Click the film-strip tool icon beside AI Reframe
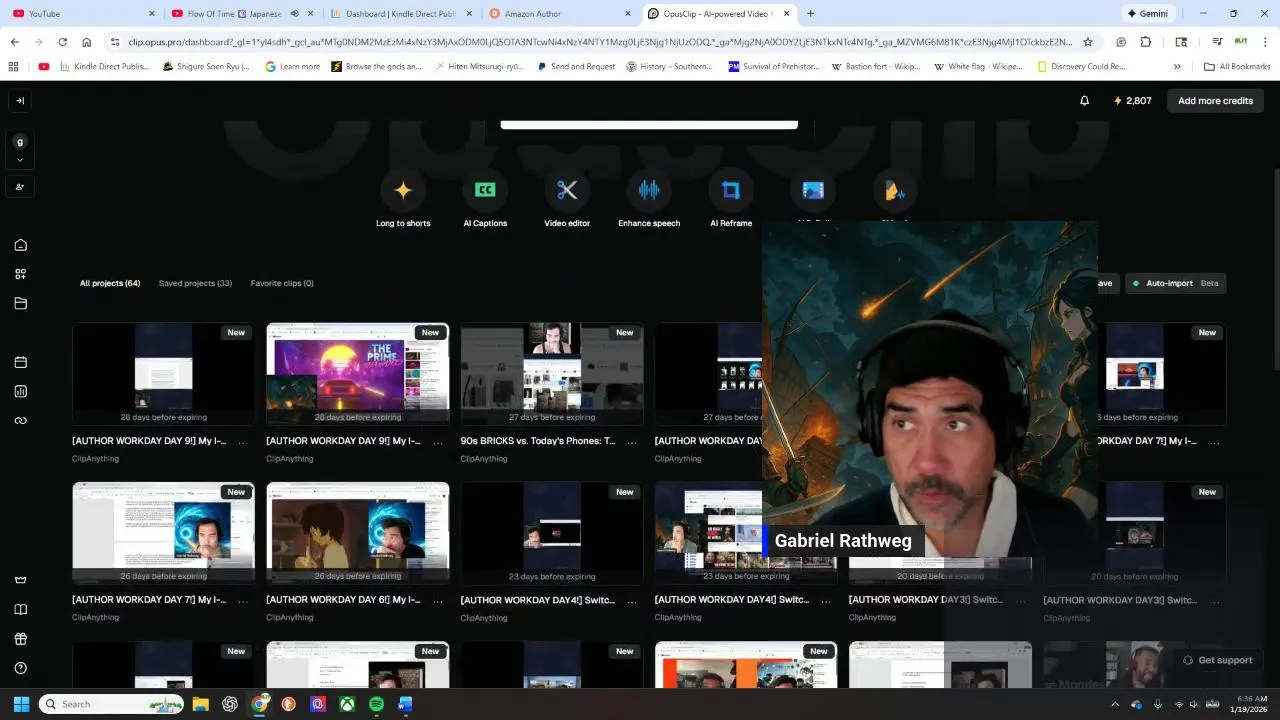Viewport: 1280px width, 720px height. (813, 190)
